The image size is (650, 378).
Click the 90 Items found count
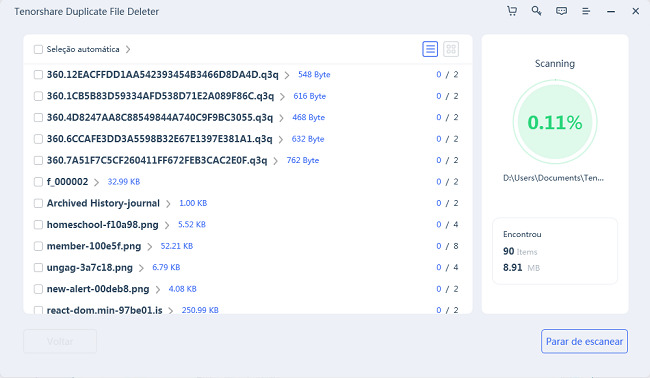pos(520,252)
